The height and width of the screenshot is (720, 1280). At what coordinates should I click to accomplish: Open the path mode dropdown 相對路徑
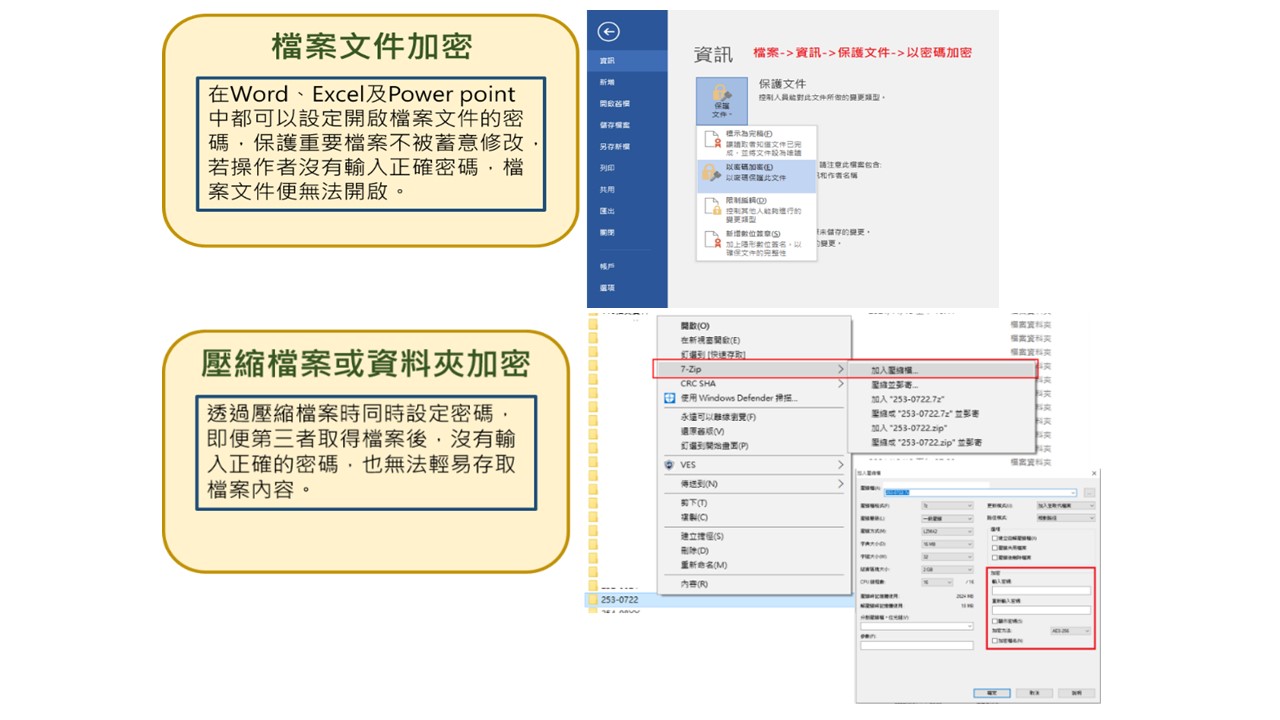coord(1066,518)
